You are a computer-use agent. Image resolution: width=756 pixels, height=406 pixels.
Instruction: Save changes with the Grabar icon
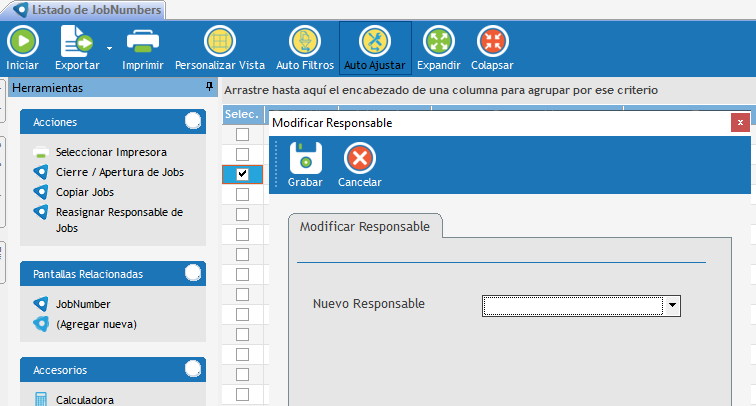click(305, 158)
